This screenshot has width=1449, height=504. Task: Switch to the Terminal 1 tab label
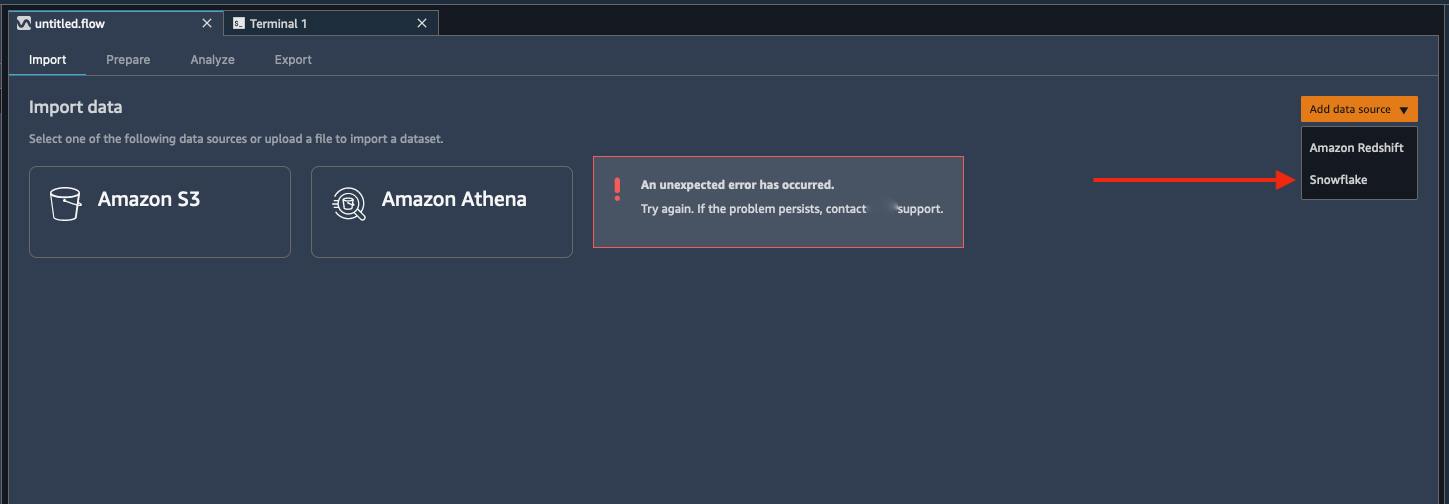tap(278, 23)
